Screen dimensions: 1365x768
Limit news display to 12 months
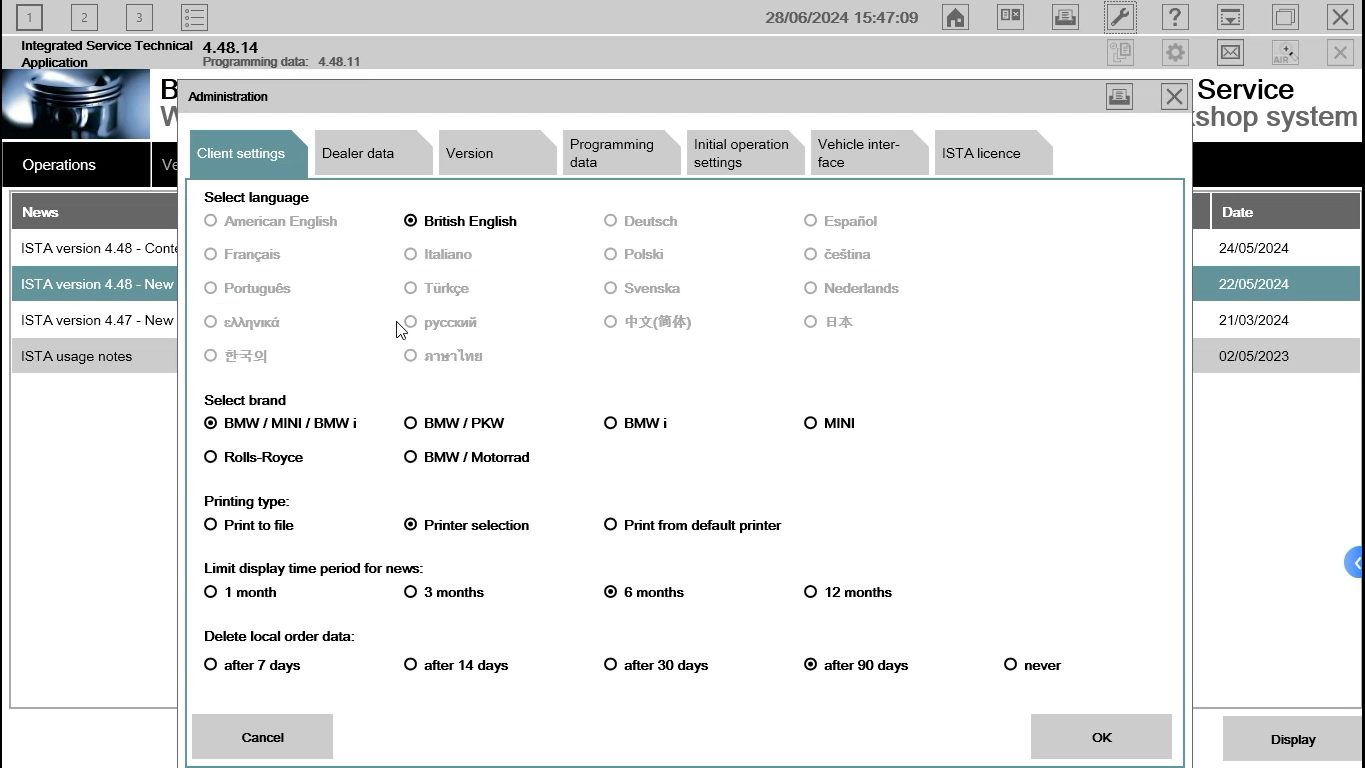[847, 592]
